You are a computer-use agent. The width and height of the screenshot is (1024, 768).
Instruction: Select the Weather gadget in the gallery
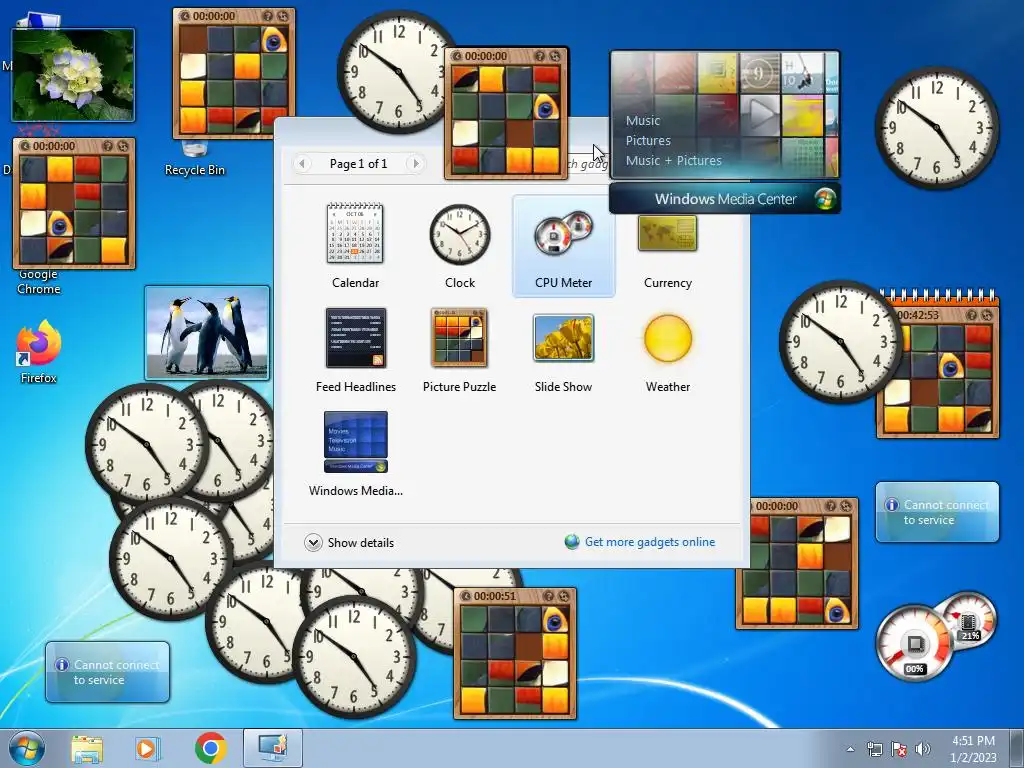coord(667,350)
